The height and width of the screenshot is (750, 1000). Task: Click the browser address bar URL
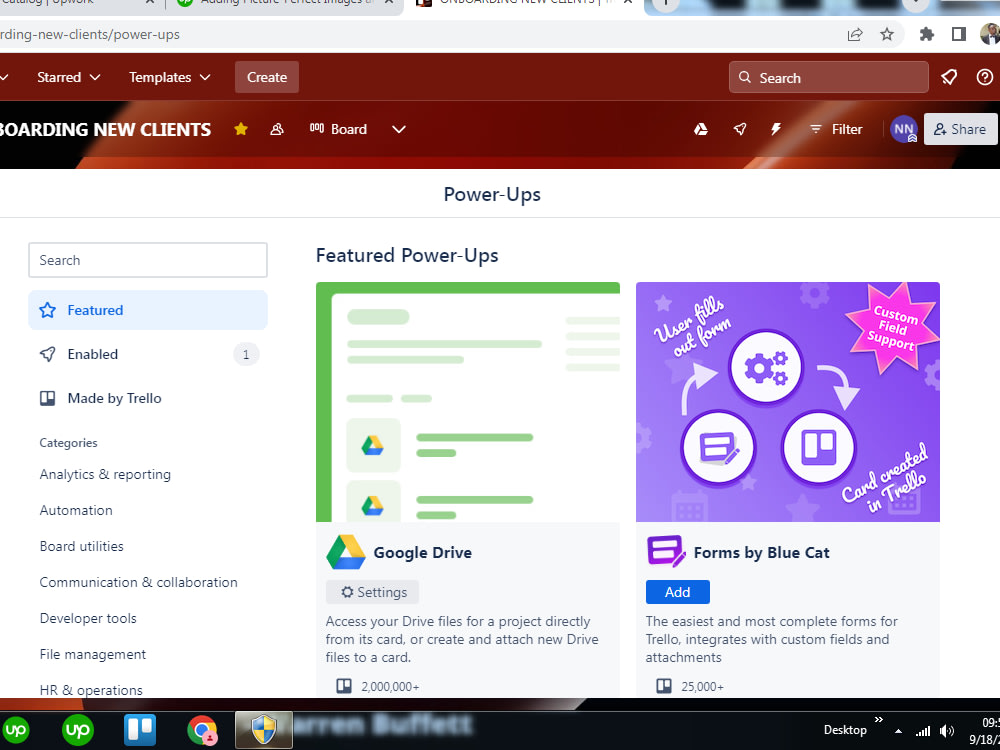point(90,34)
